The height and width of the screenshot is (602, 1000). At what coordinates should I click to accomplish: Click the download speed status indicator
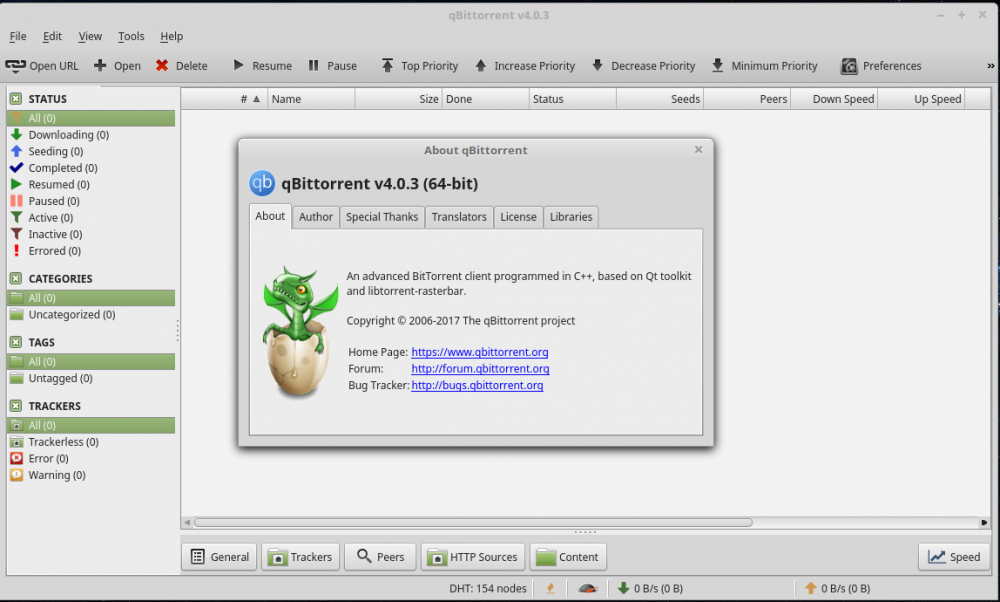pyautogui.click(x=651, y=588)
